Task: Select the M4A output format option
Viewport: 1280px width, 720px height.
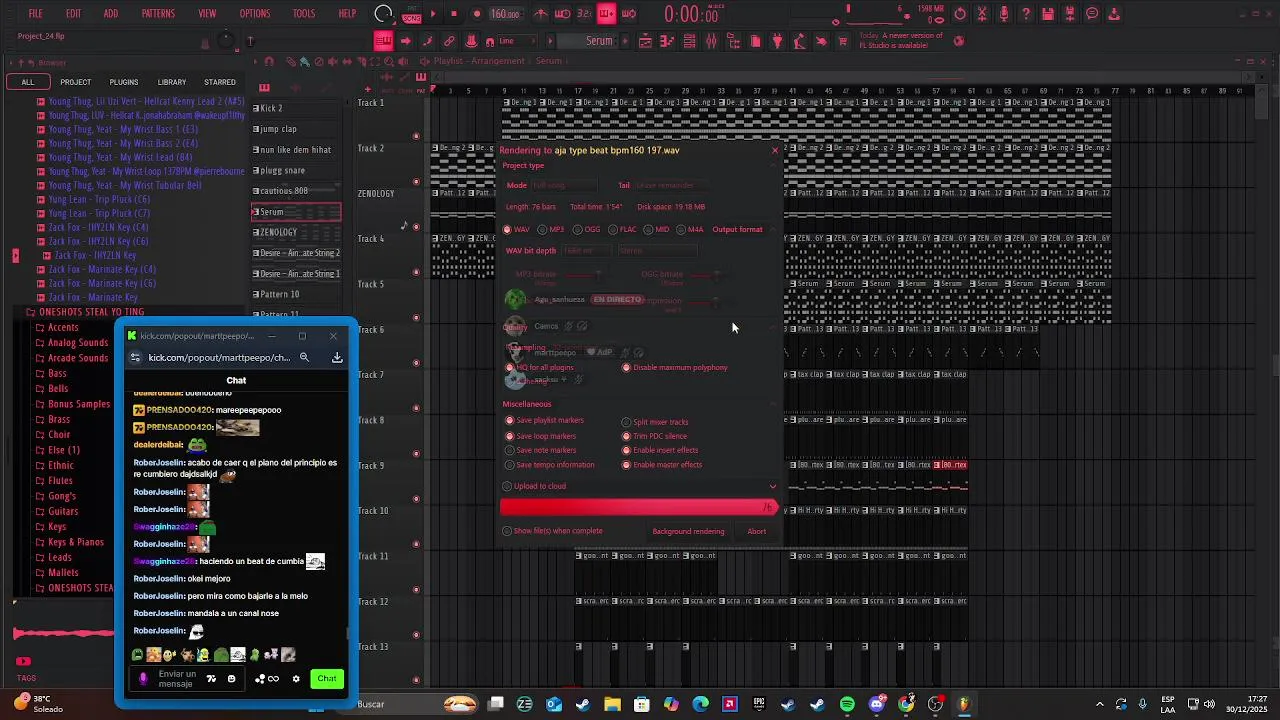Action: [x=681, y=229]
